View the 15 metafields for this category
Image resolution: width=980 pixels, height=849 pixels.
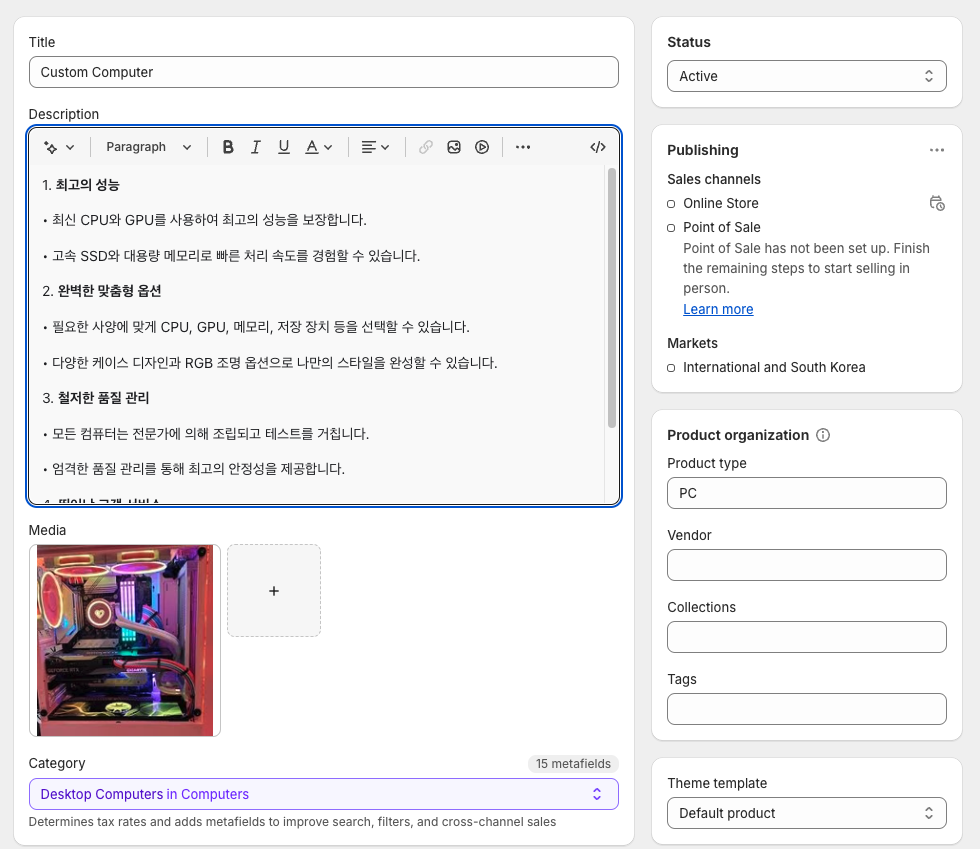point(573,763)
